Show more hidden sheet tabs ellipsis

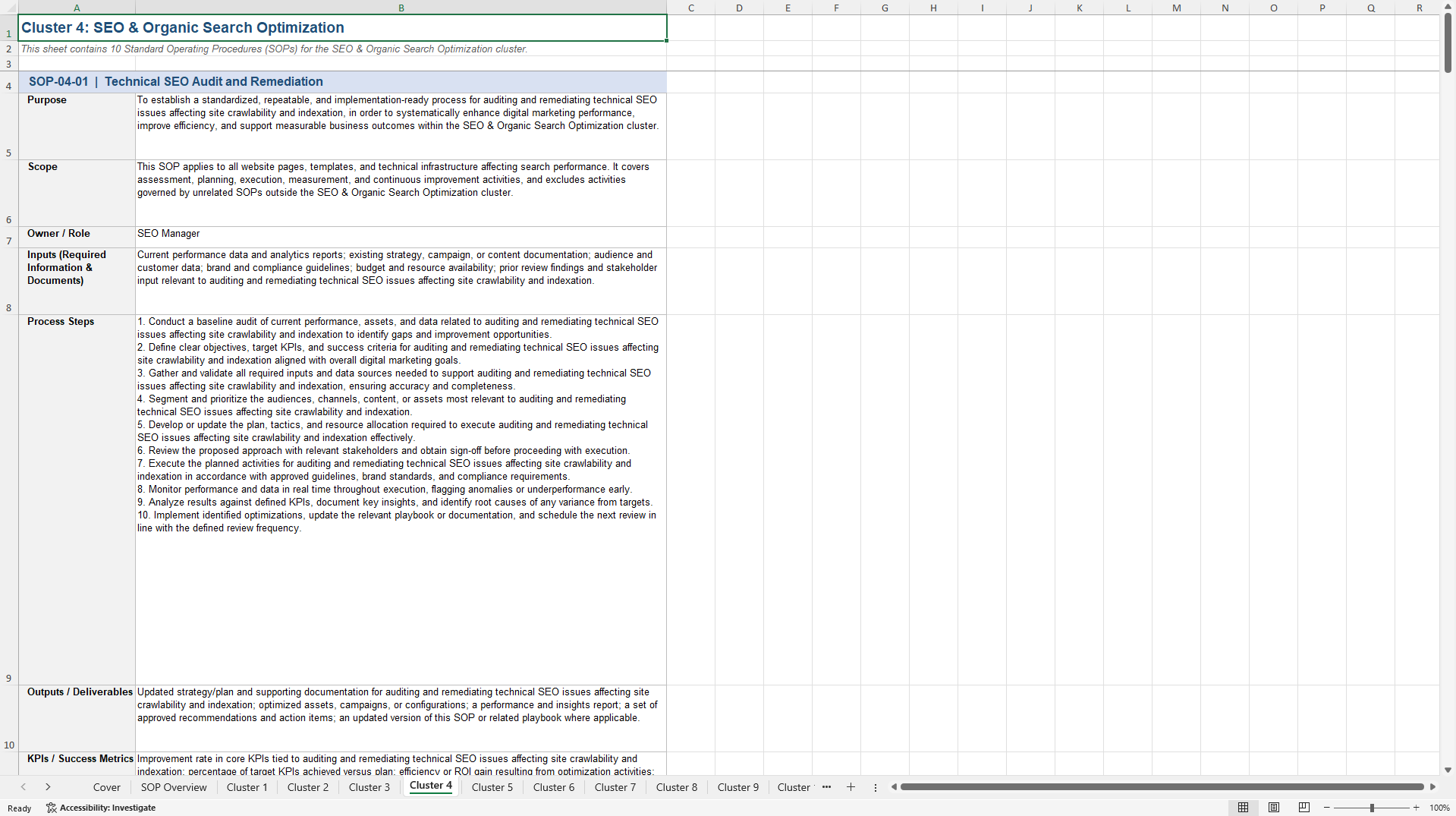pyautogui.click(x=826, y=787)
